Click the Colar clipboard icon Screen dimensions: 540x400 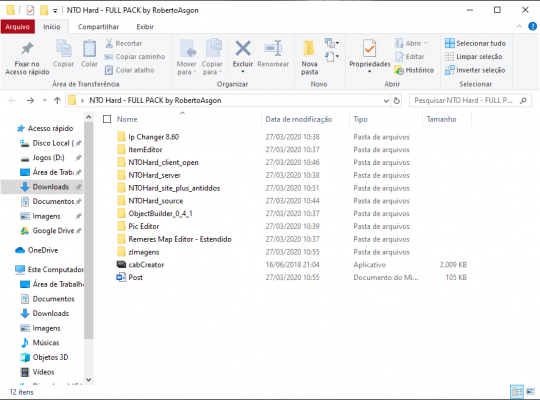(x=89, y=54)
